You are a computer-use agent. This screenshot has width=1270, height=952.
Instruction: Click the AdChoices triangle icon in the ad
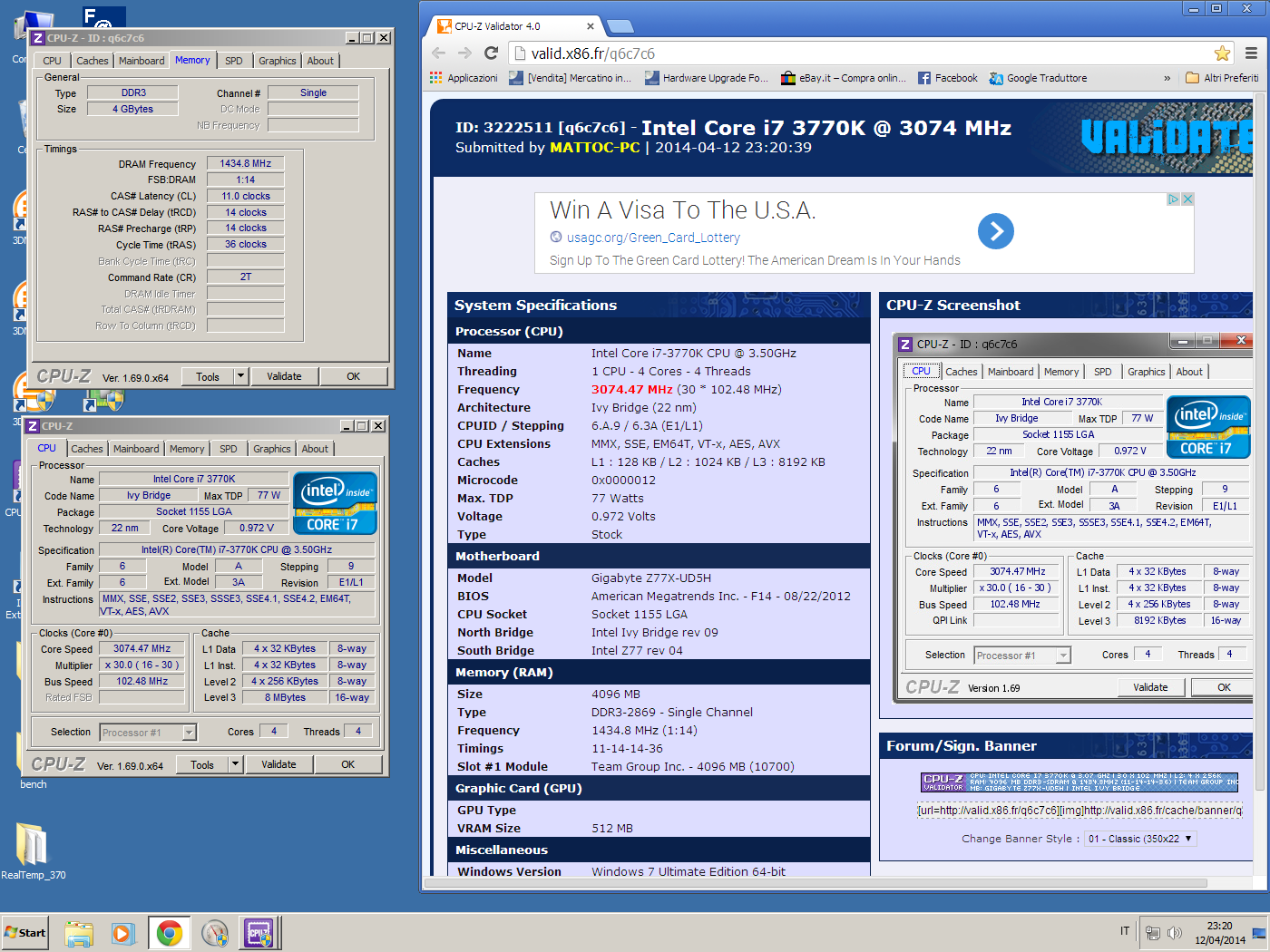1173,199
